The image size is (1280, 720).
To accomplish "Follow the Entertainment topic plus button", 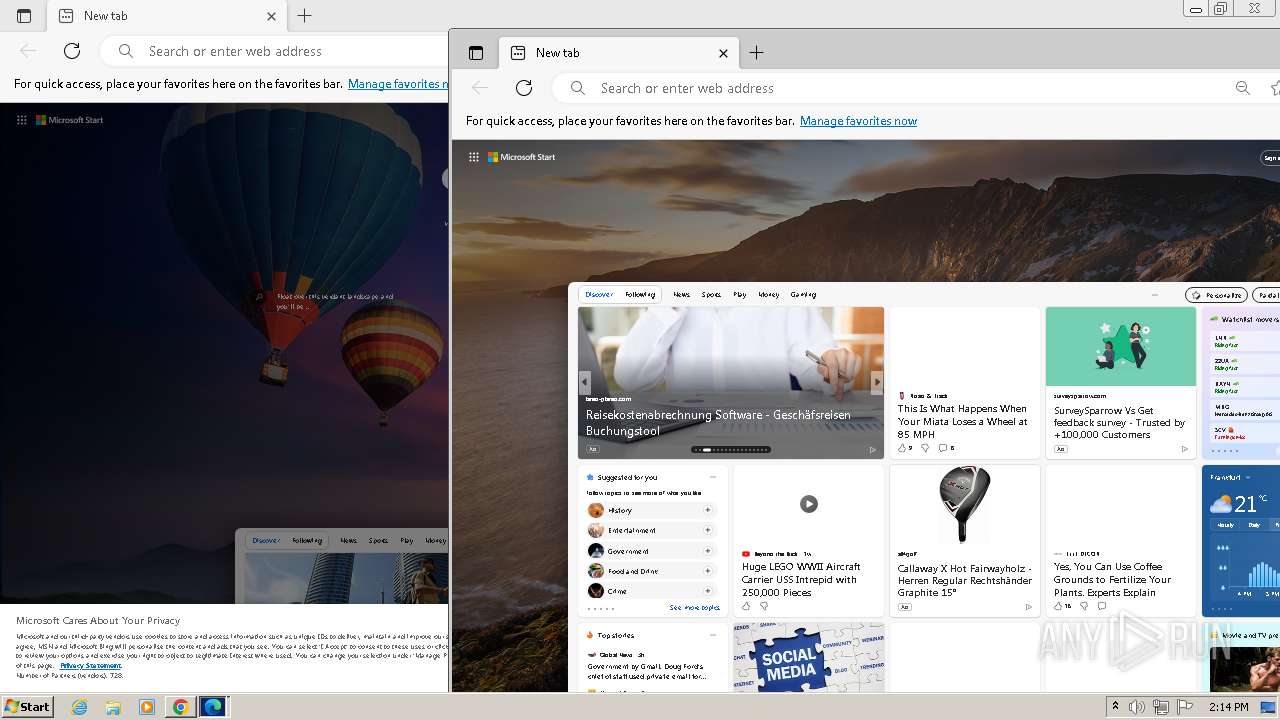I will (x=707, y=530).
